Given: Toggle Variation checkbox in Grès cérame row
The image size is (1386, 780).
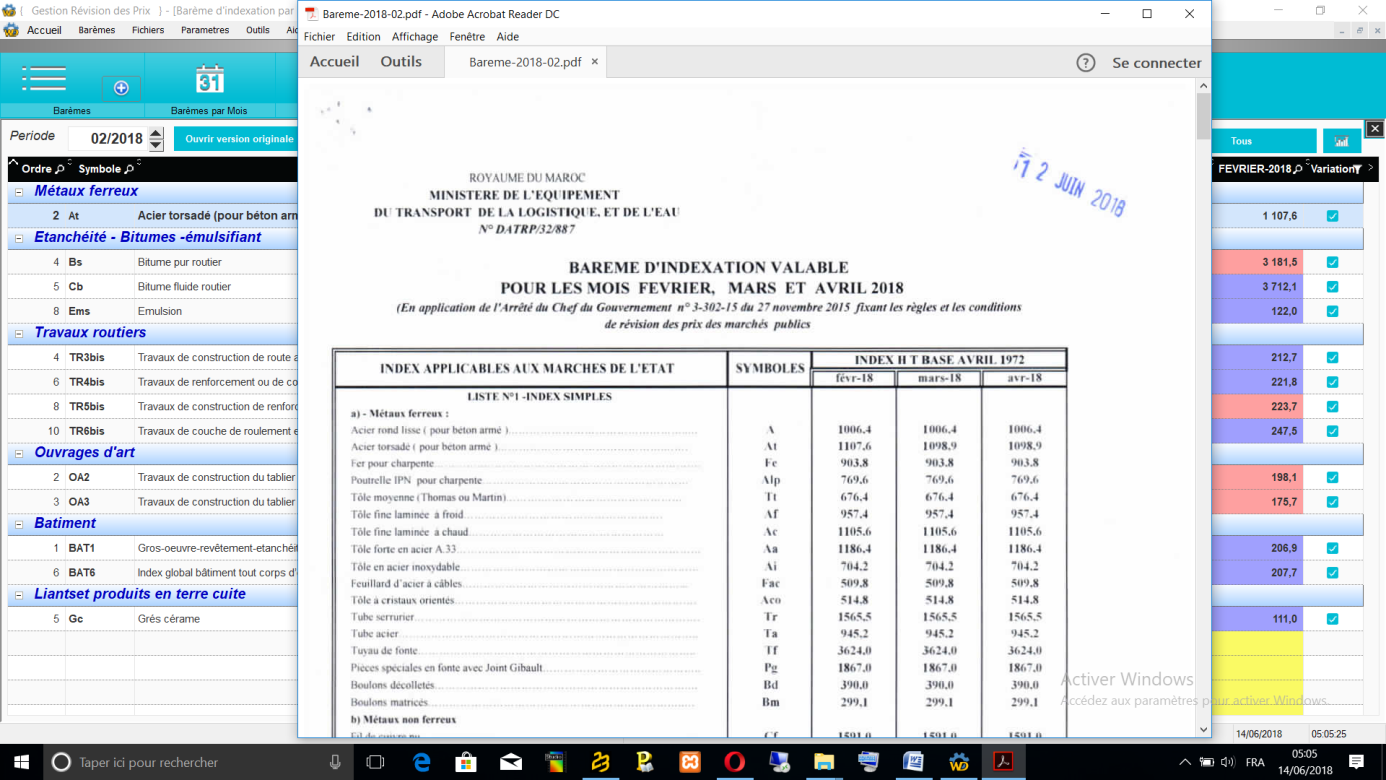Looking at the screenshot, I should pyautogui.click(x=1332, y=619).
